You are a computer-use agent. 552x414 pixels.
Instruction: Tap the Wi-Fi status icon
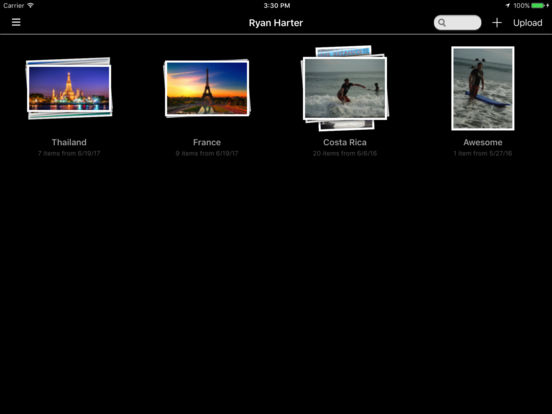[x=31, y=6]
